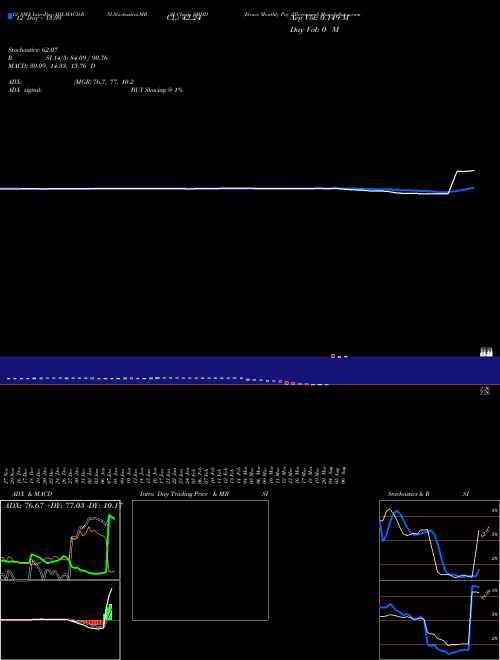Select the "MACD: 30.09, 14.33, 15.76 D" line
Screen dimensions: 500x660
[x=52, y=66]
